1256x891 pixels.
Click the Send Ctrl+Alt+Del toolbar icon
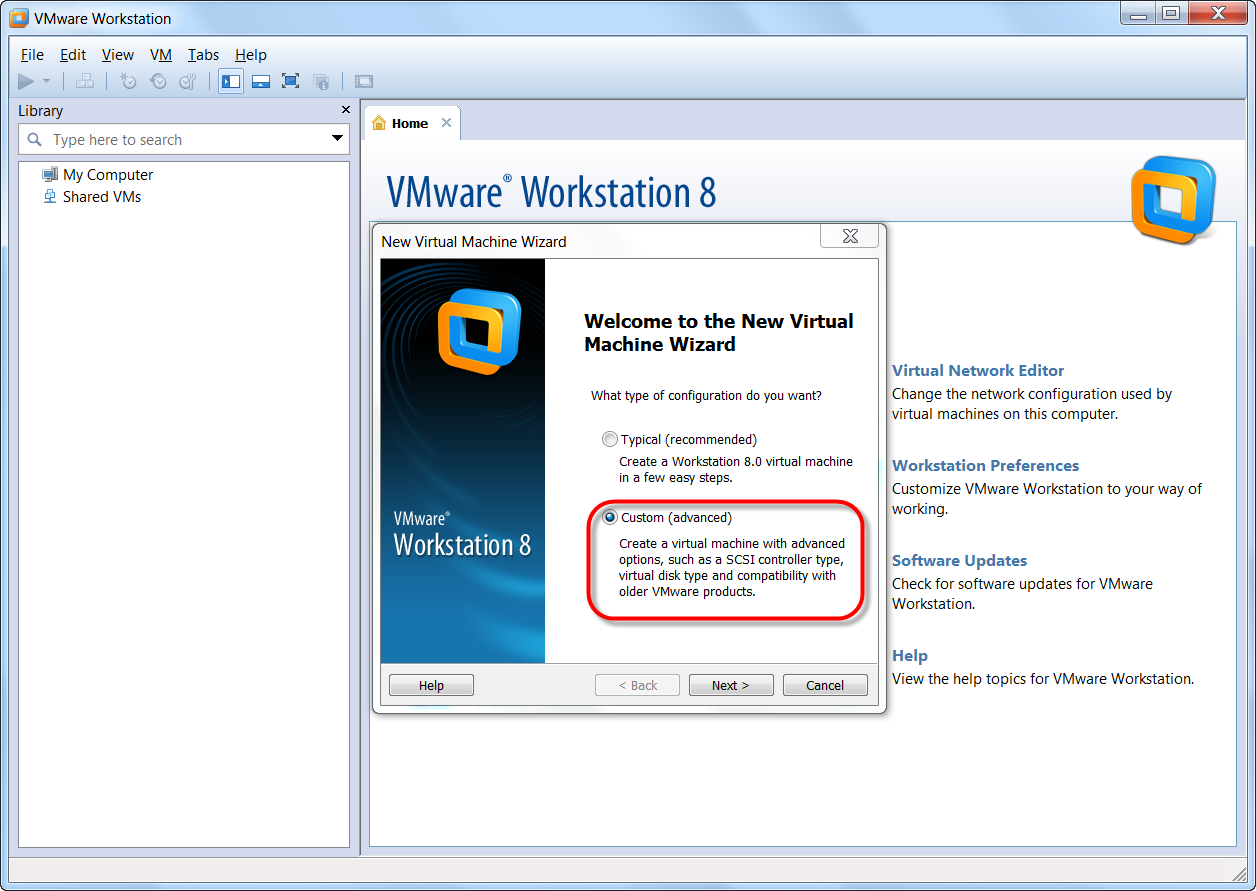(85, 81)
